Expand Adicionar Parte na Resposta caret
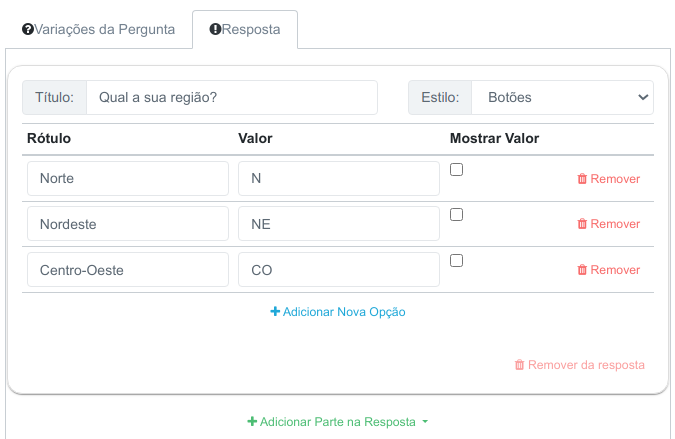This screenshot has height=439, width=675. (425, 422)
